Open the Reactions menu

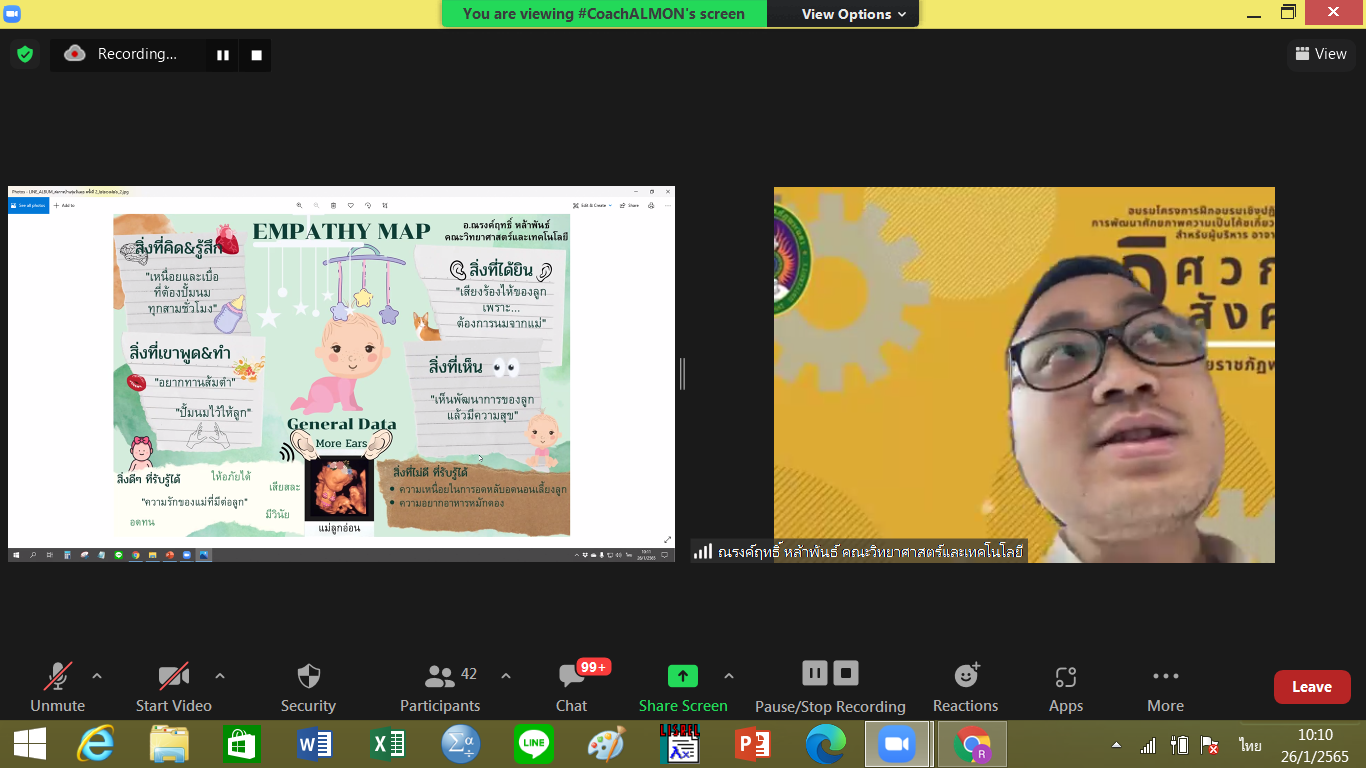pyautogui.click(x=966, y=688)
